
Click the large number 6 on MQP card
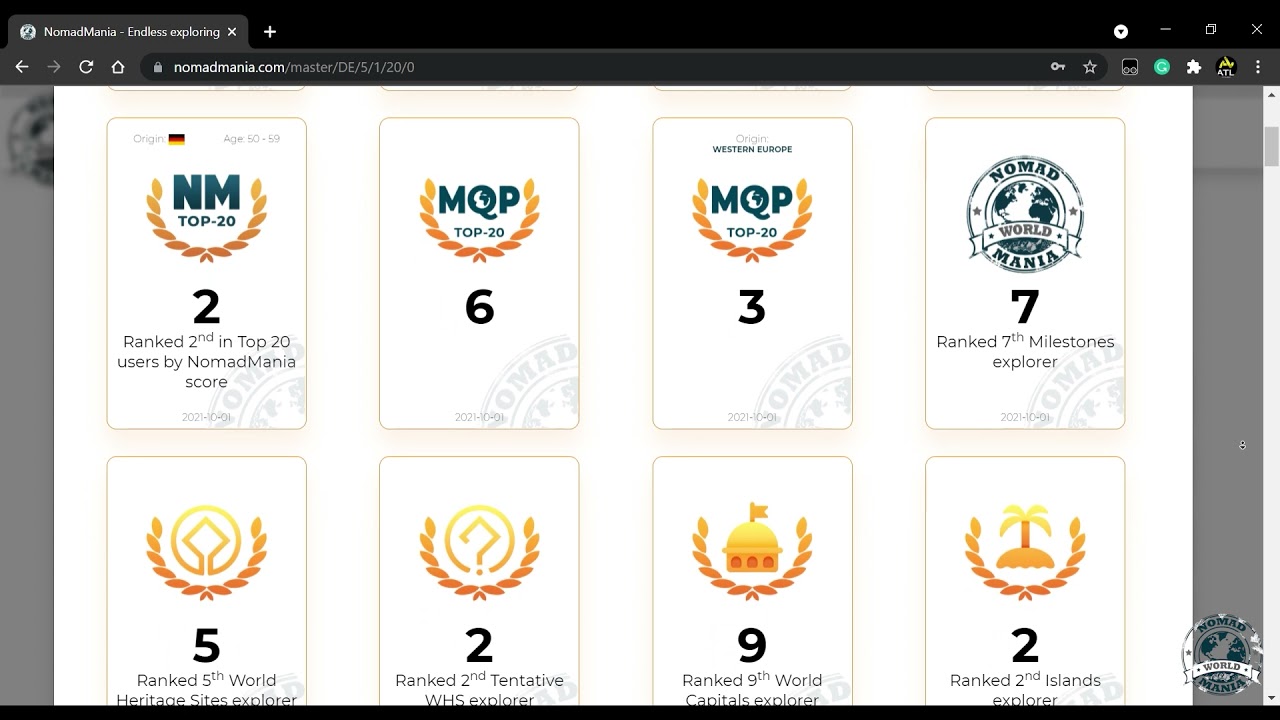(x=479, y=307)
